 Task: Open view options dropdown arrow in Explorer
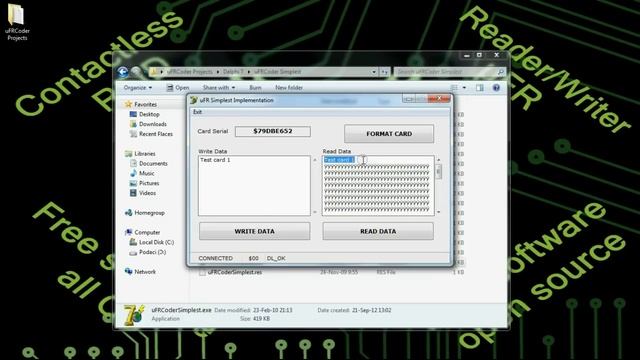tap(464, 87)
